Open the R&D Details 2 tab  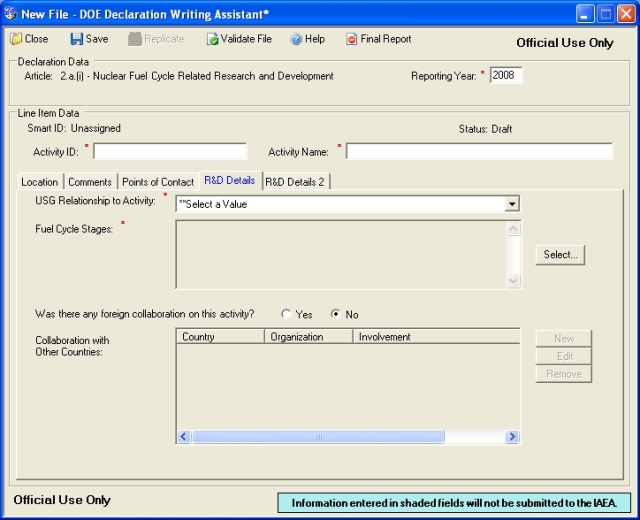(295, 182)
